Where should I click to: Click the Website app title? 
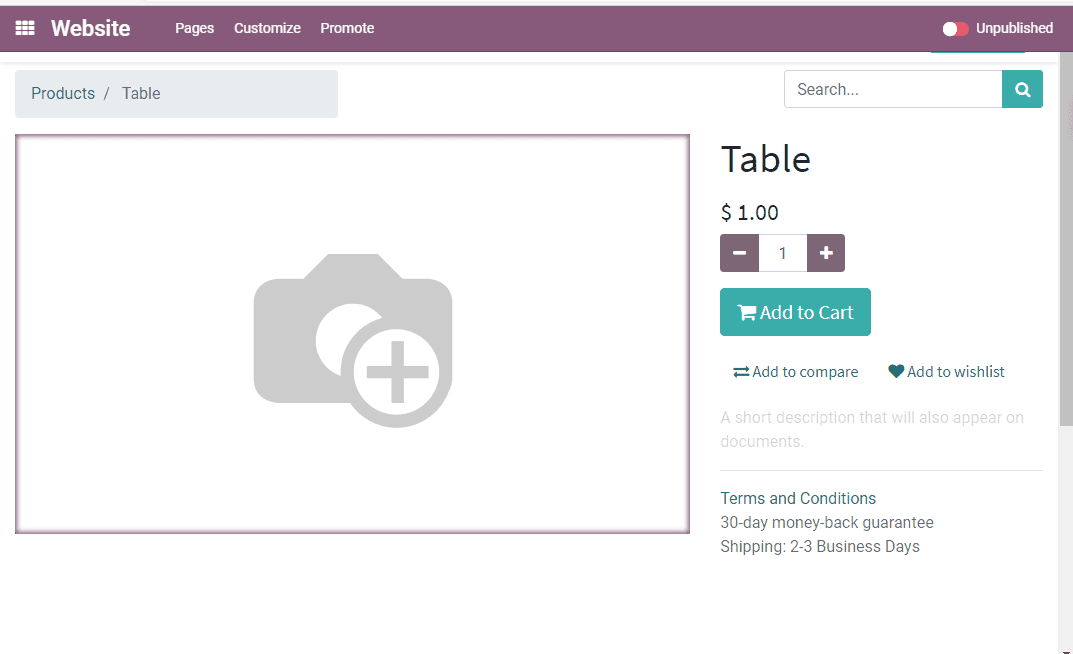tap(90, 28)
